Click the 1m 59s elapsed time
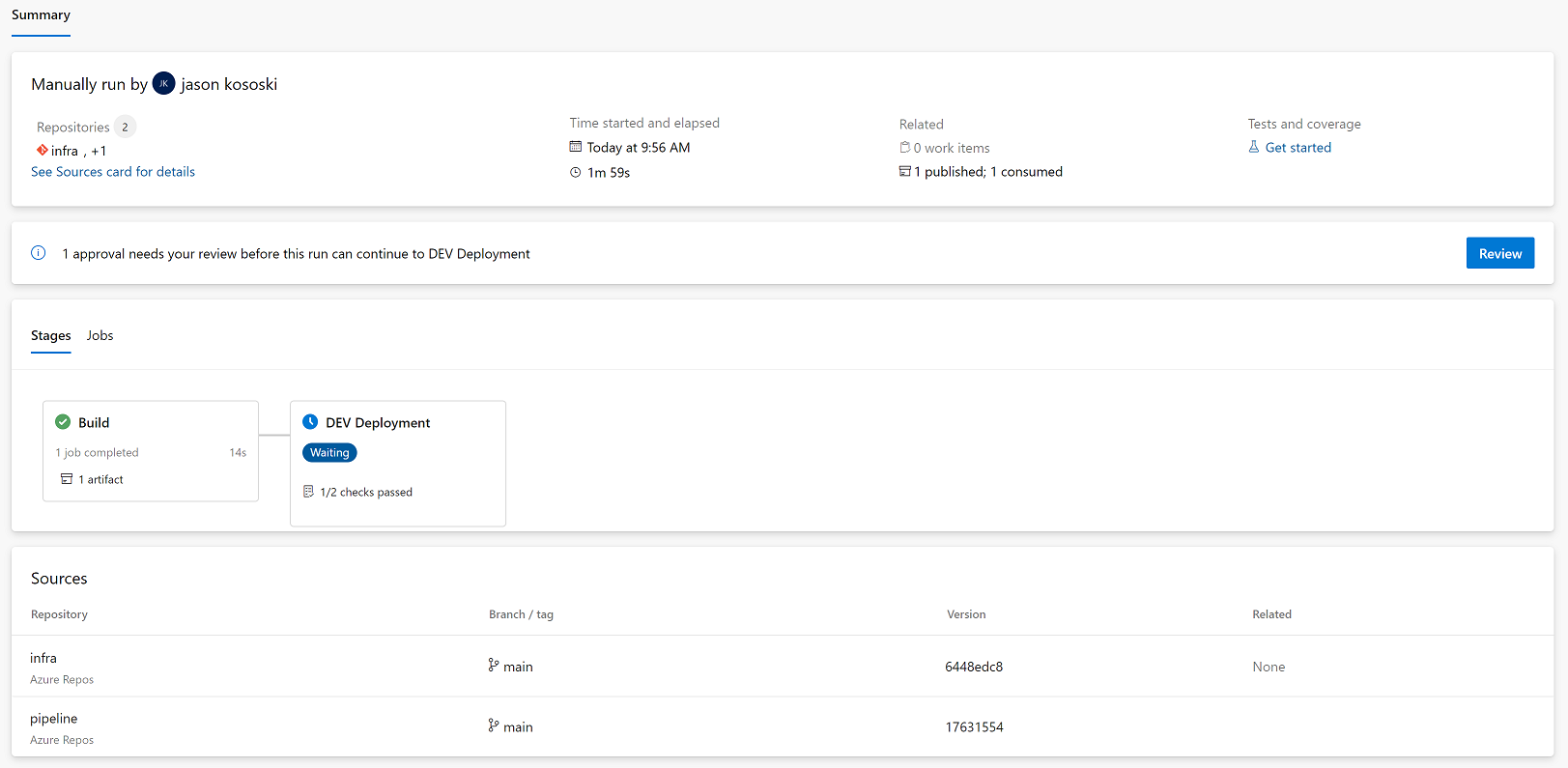The image size is (1568, 768). (609, 173)
